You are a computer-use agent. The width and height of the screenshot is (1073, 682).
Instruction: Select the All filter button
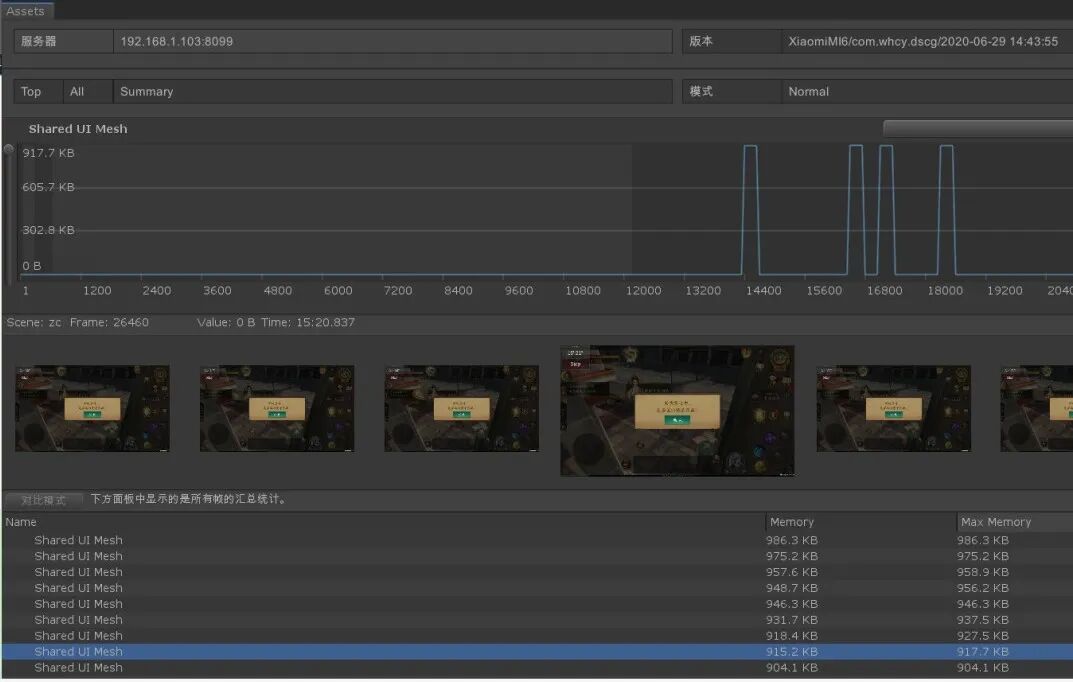tap(88, 91)
